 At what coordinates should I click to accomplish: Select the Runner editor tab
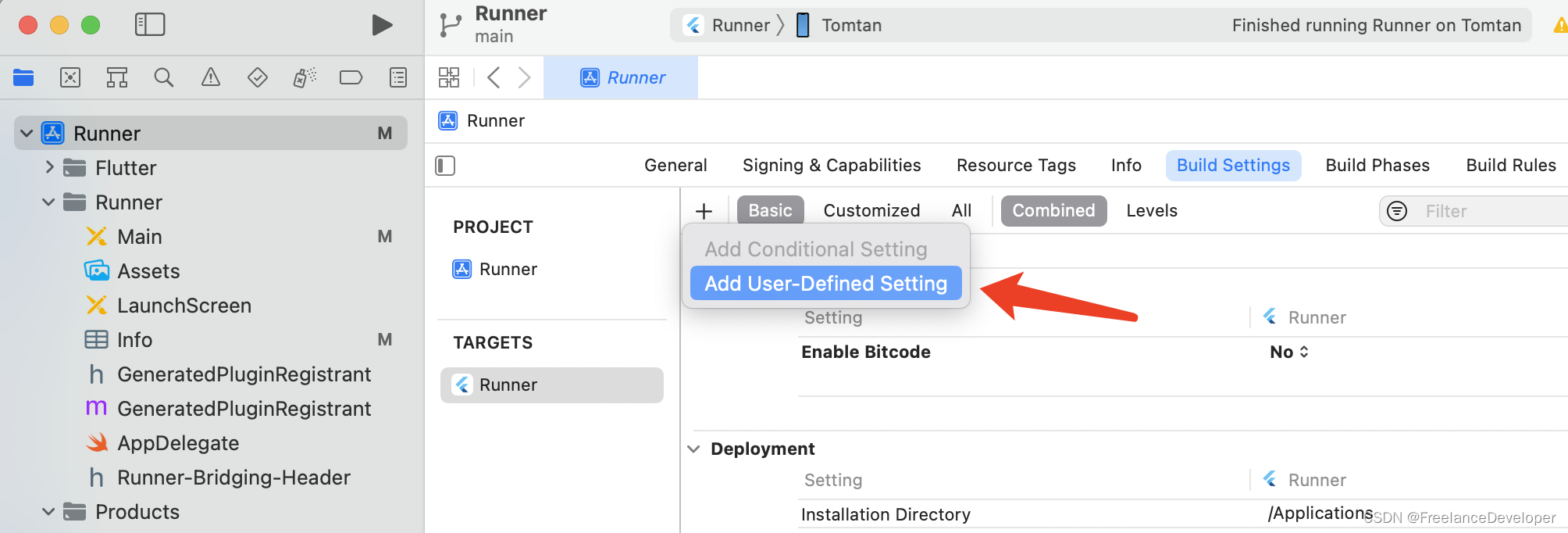click(621, 77)
